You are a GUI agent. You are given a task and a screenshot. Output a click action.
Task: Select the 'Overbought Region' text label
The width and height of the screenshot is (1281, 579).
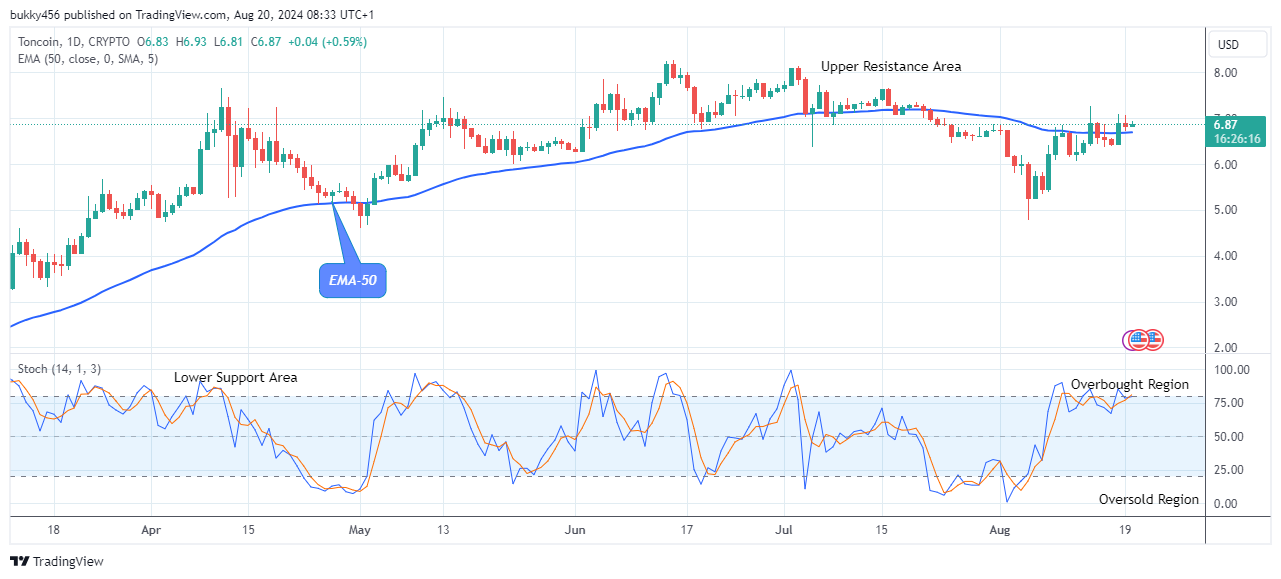1130,384
